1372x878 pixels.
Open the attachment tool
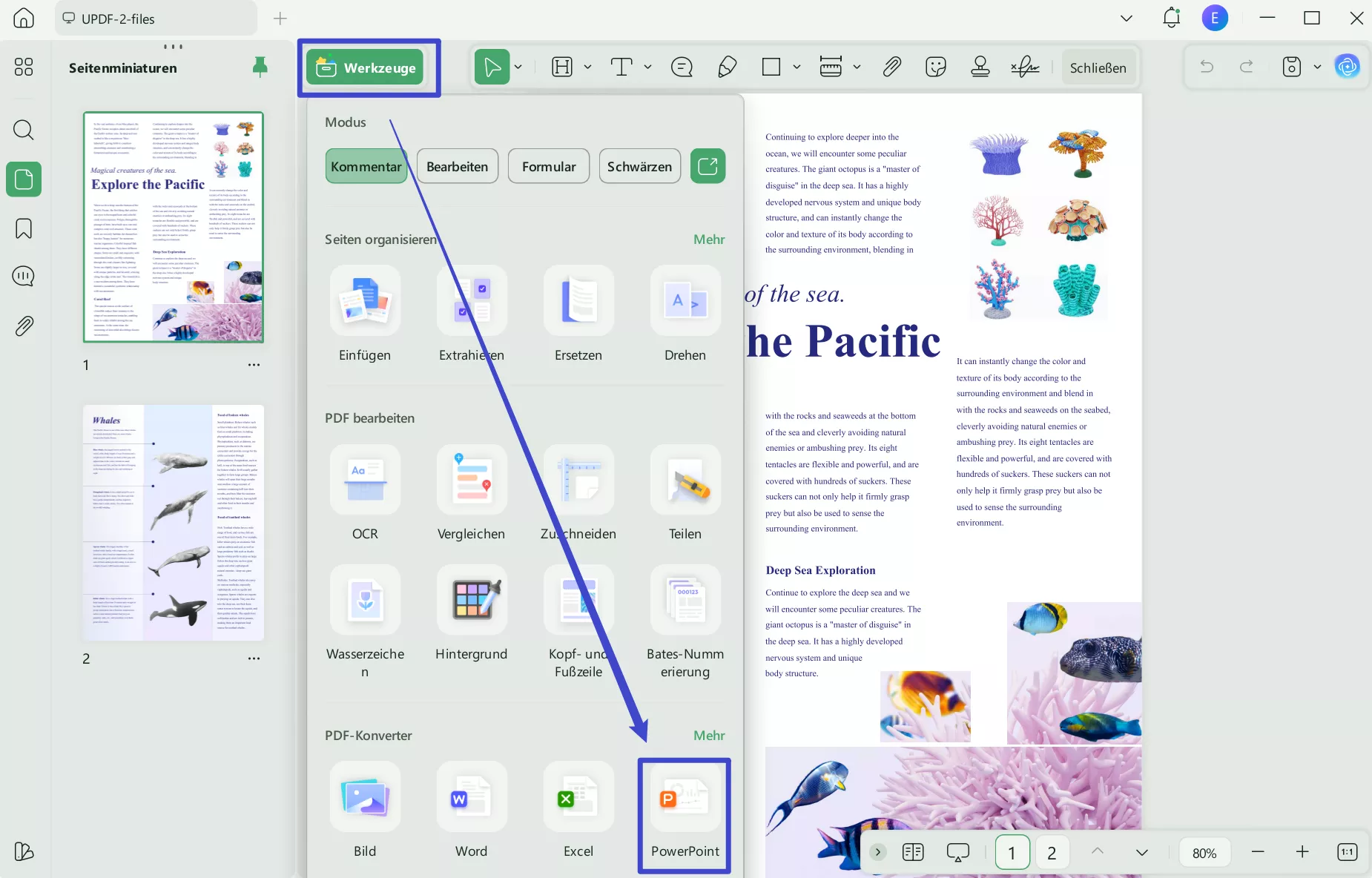(x=892, y=67)
